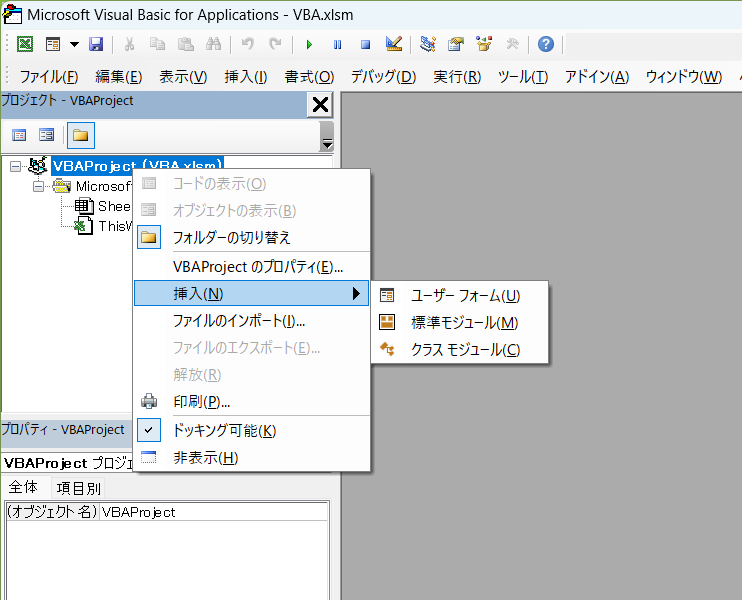742x600 pixels.
Task: Click the Reset stop button
Action: (x=365, y=44)
